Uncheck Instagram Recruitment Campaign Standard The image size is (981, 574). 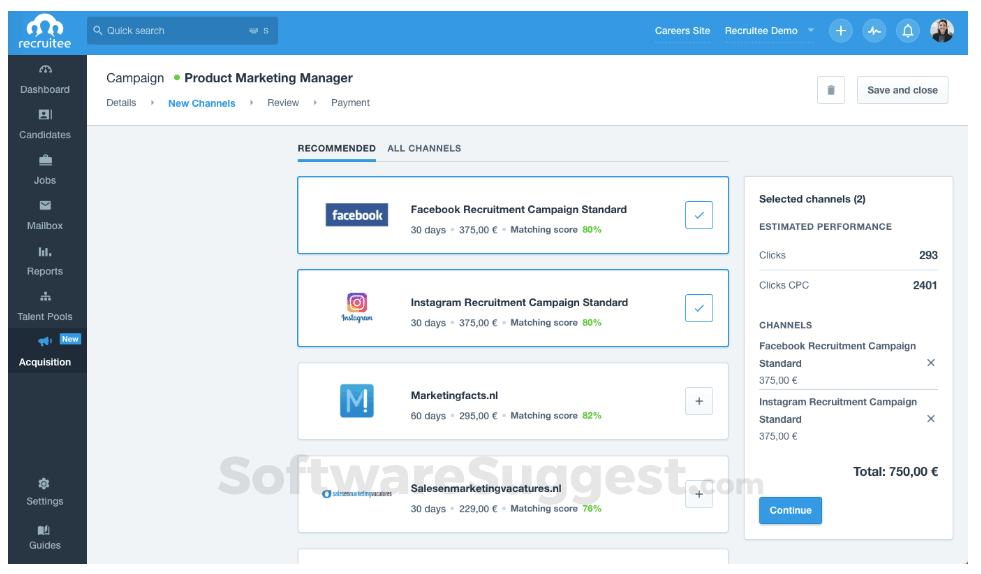pyautogui.click(x=699, y=308)
